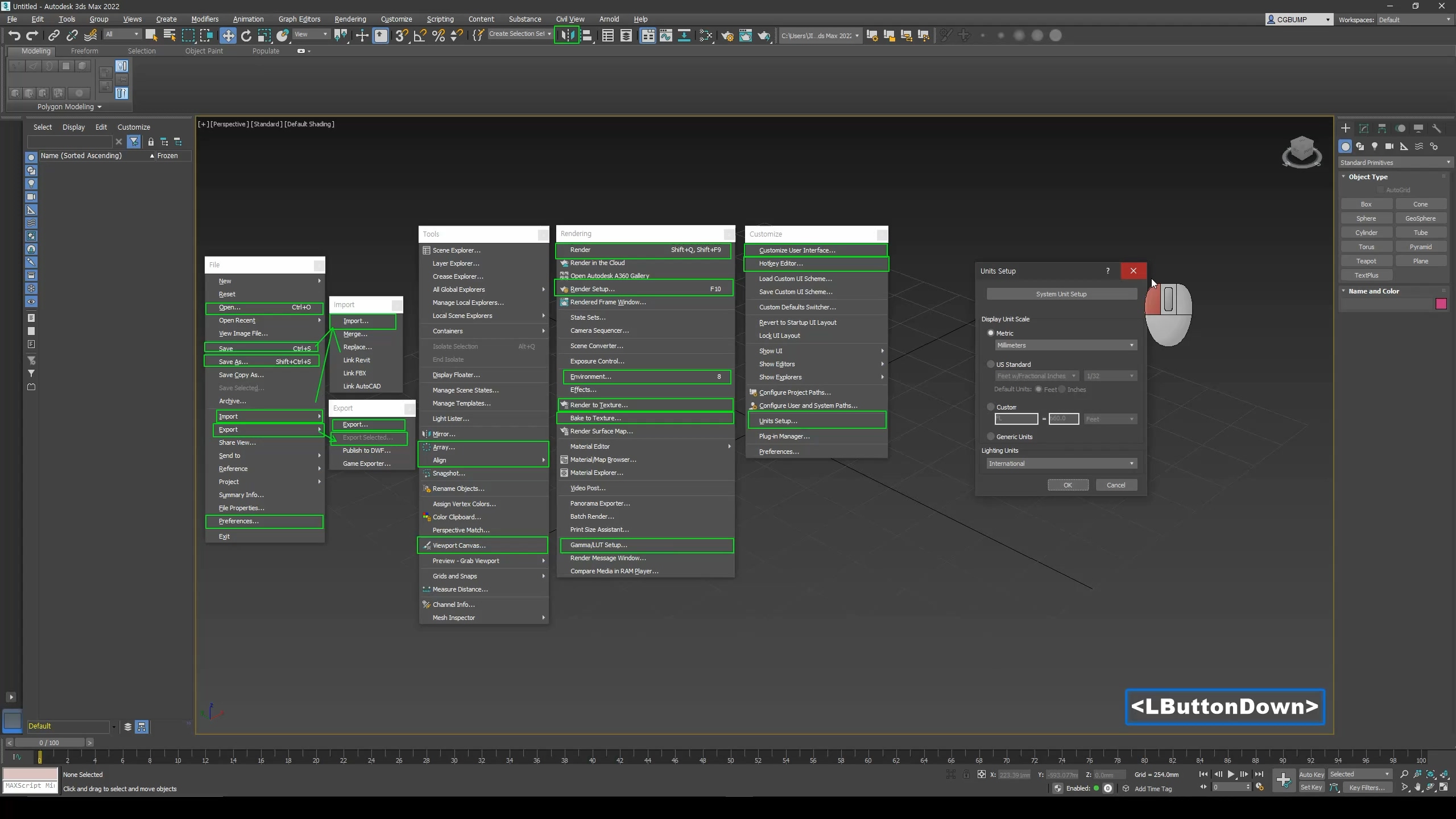
Task: Click the pink object color swatch
Action: pos(1441,304)
